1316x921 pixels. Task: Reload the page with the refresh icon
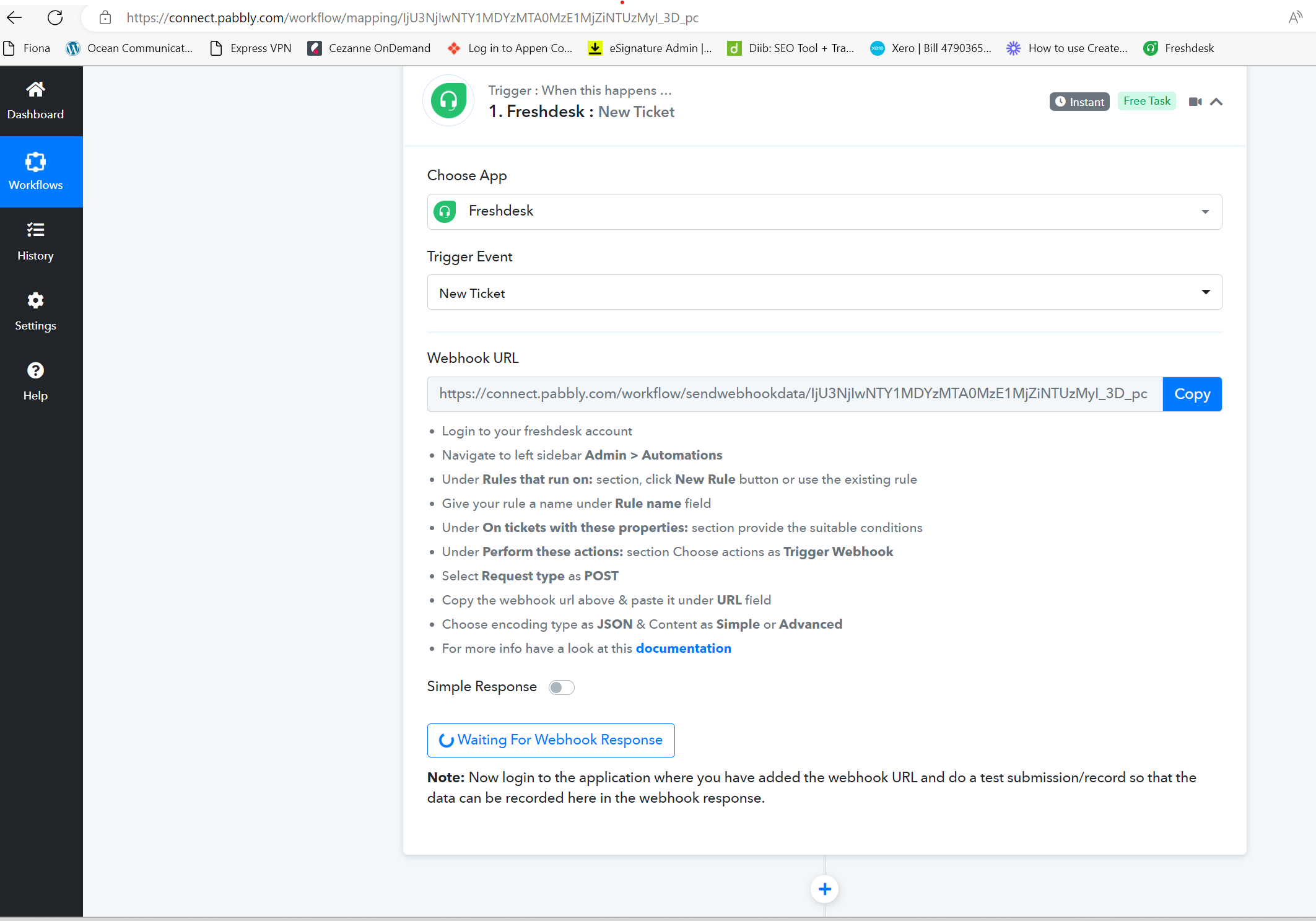tap(55, 17)
